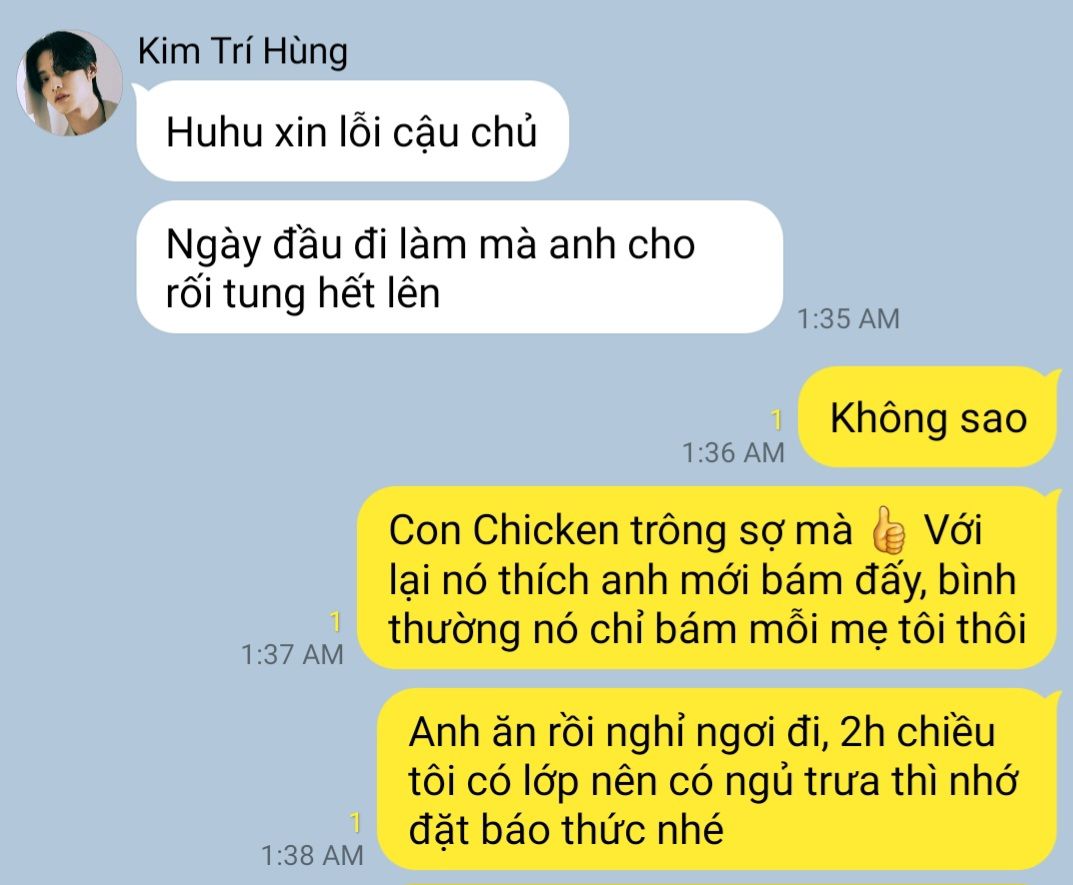Tap the unread count above 1:37 AM
1073x885 pixels.
click(x=335, y=621)
